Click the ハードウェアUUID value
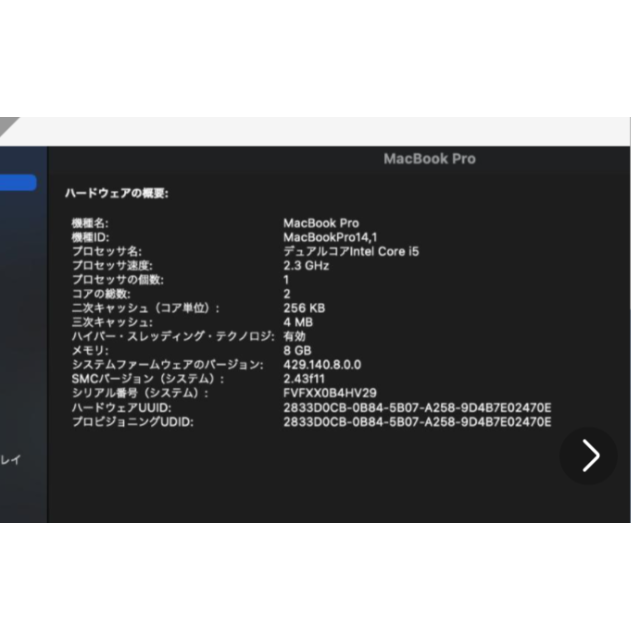The image size is (640, 640). click(417, 407)
